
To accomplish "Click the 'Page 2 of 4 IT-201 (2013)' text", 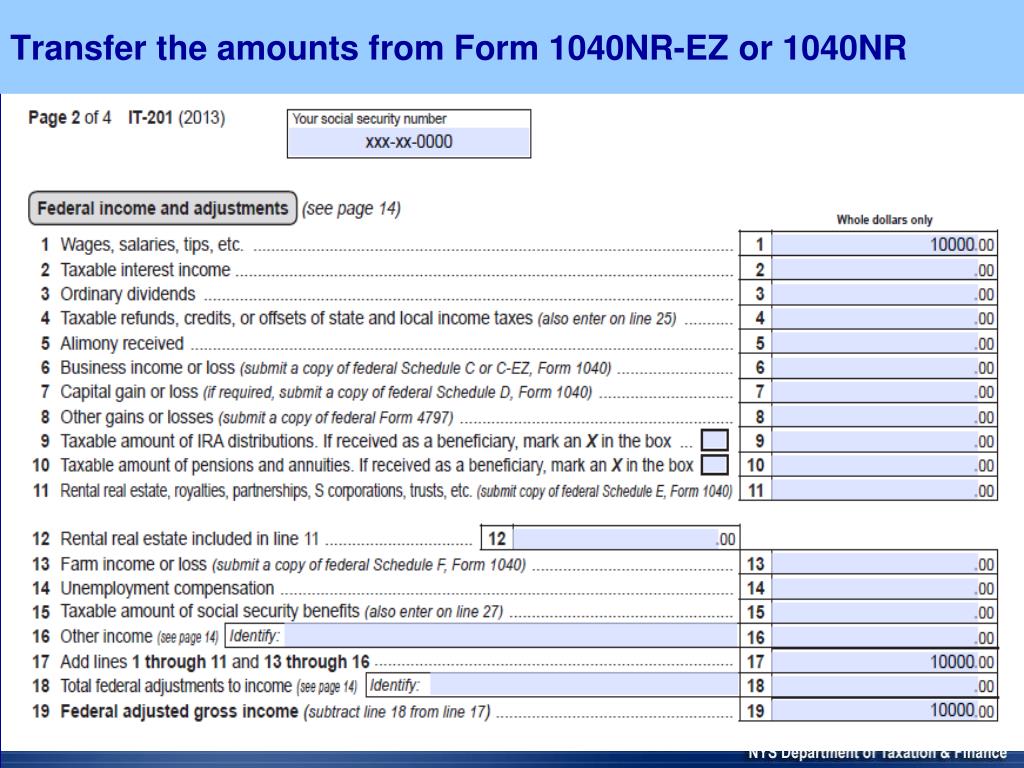I will tap(127, 118).
